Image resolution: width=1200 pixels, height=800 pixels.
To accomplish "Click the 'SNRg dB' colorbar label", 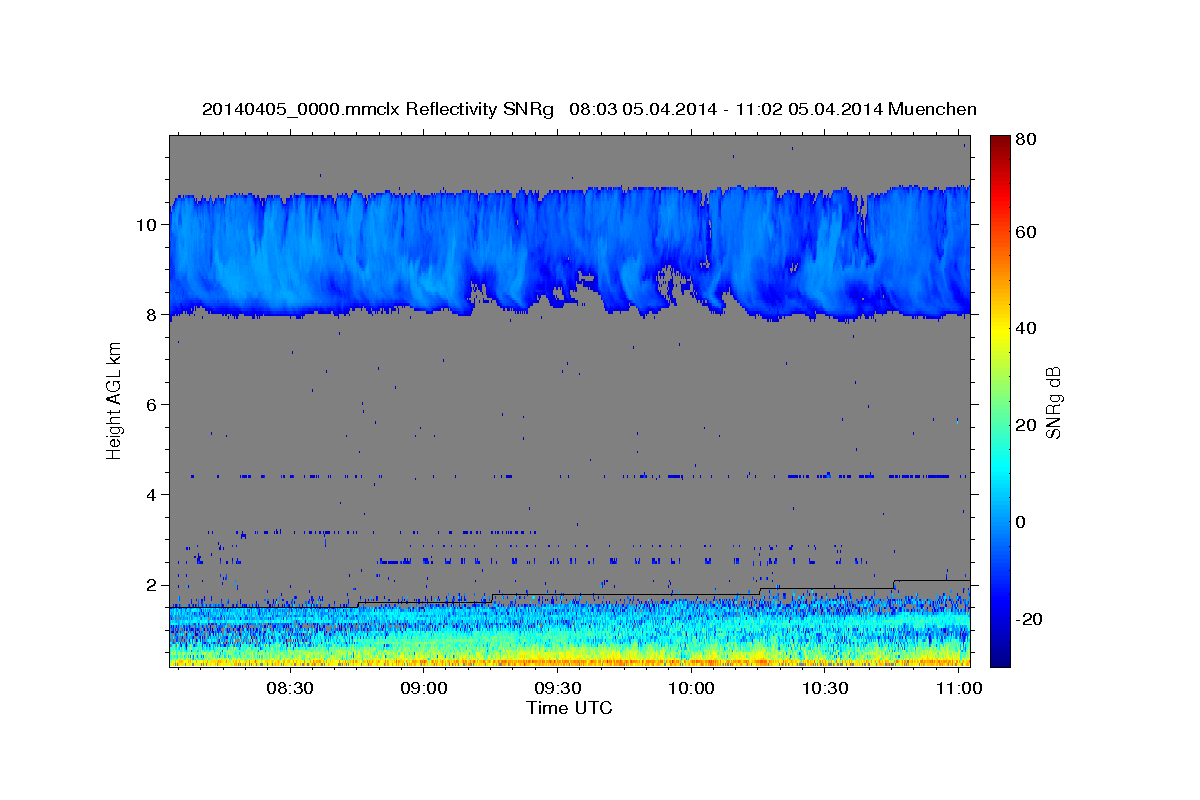I will [1053, 402].
